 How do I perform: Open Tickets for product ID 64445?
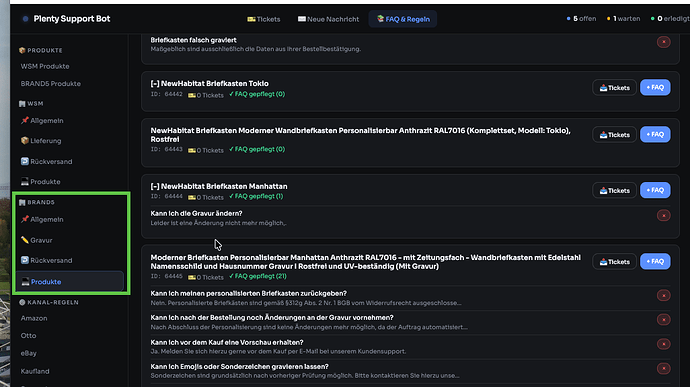click(614, 262)
